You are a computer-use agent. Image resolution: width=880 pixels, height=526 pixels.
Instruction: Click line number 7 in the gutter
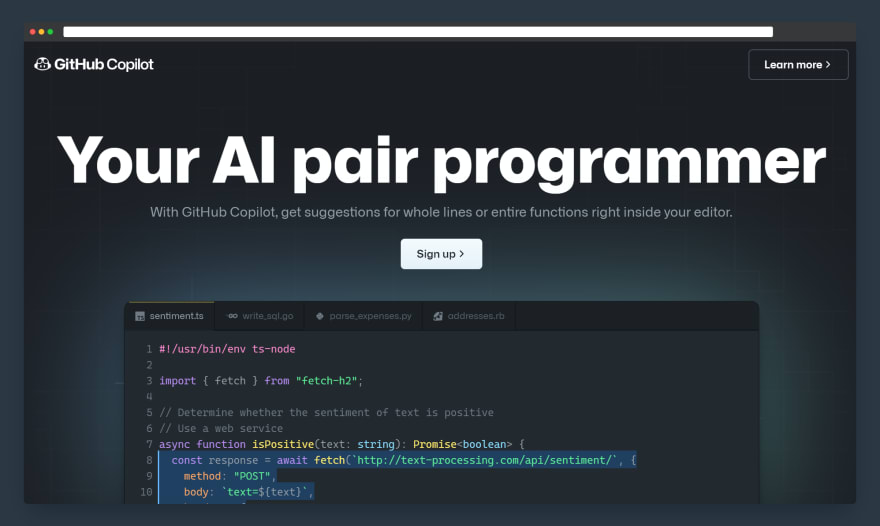(149, 444)
